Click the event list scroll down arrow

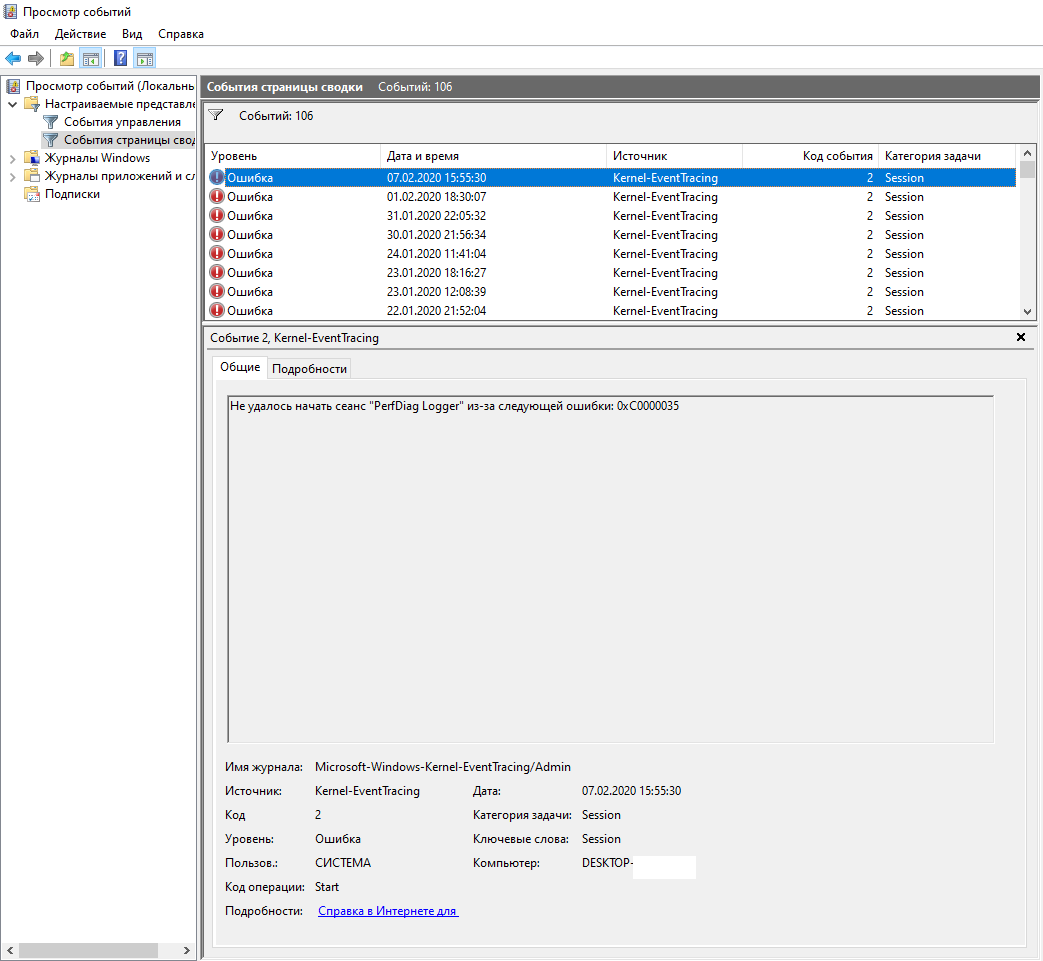[1028, 311]
